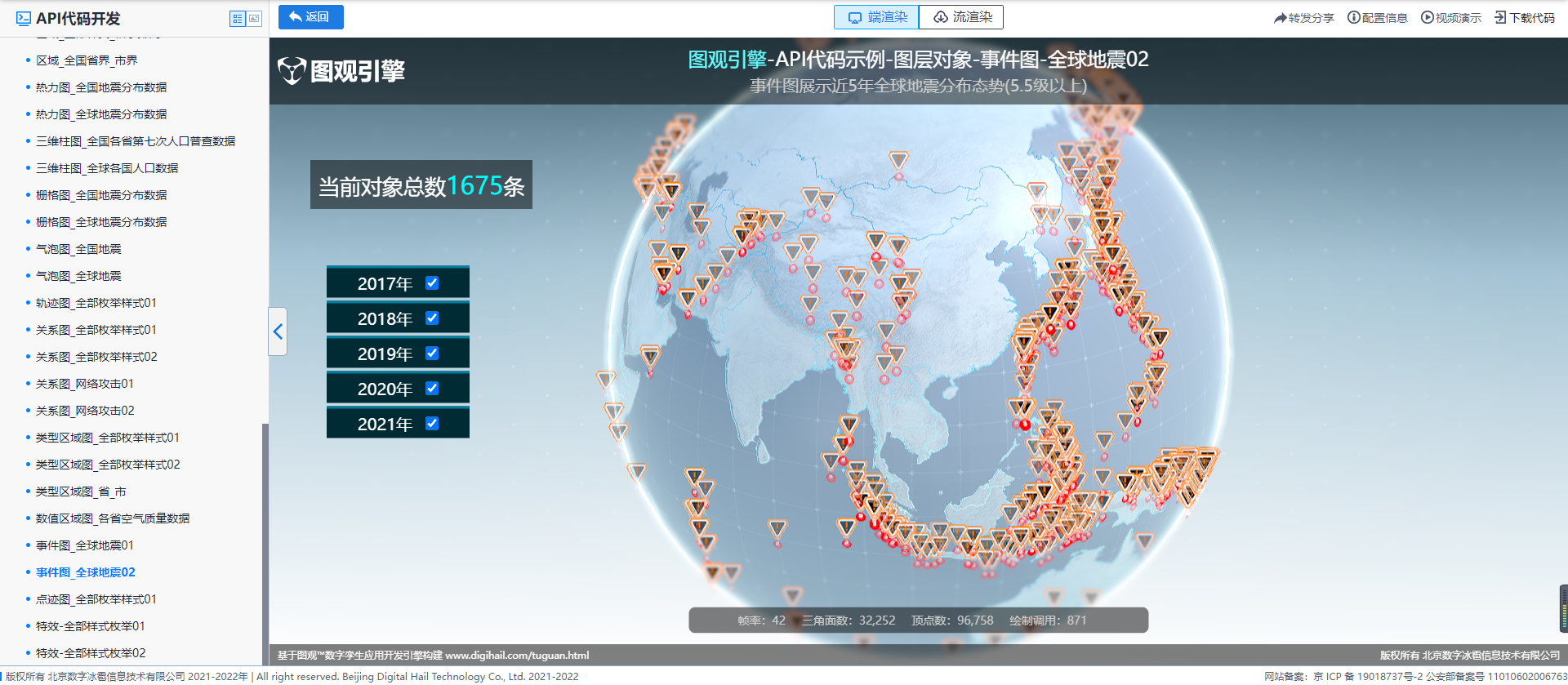1568x685 pixels.
Task: Select 事件图_全球地震01 entry
Action: click(x=85, y=545)
